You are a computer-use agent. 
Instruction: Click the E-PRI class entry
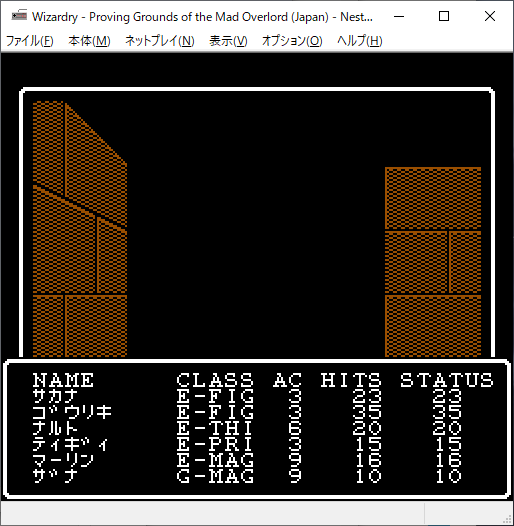215,444
